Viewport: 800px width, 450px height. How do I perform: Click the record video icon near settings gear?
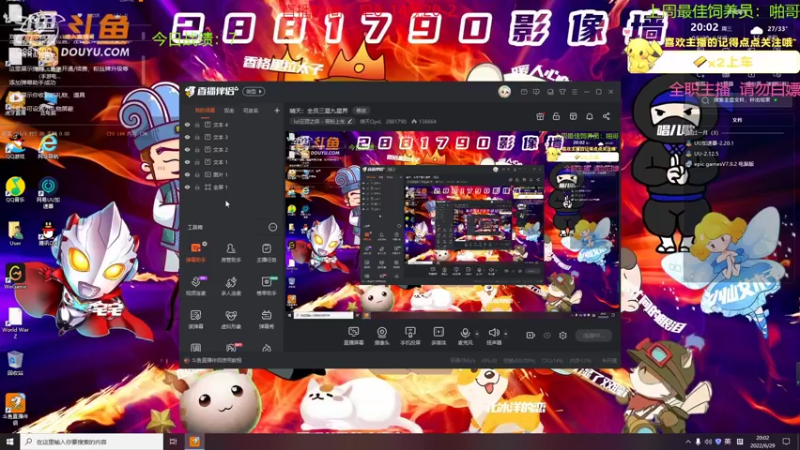click(531, 335)
